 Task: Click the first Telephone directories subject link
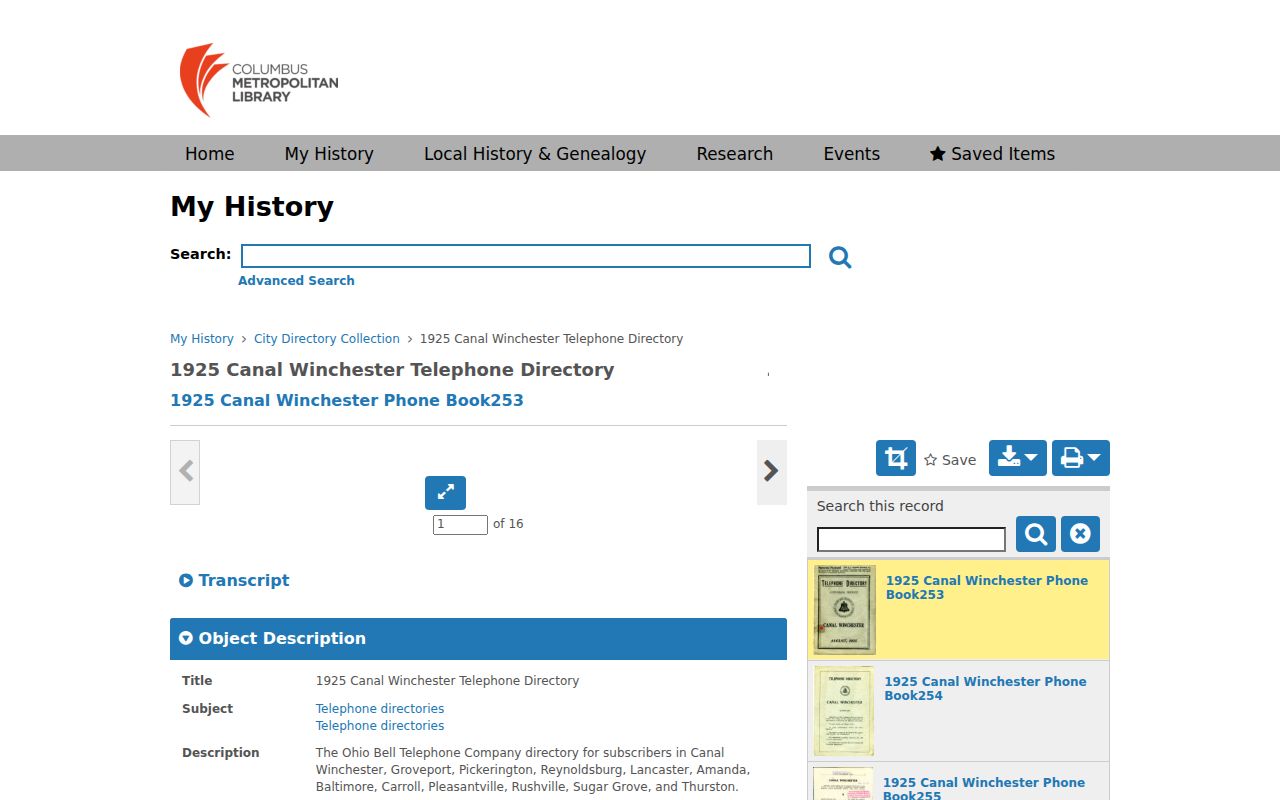(380, 709)
